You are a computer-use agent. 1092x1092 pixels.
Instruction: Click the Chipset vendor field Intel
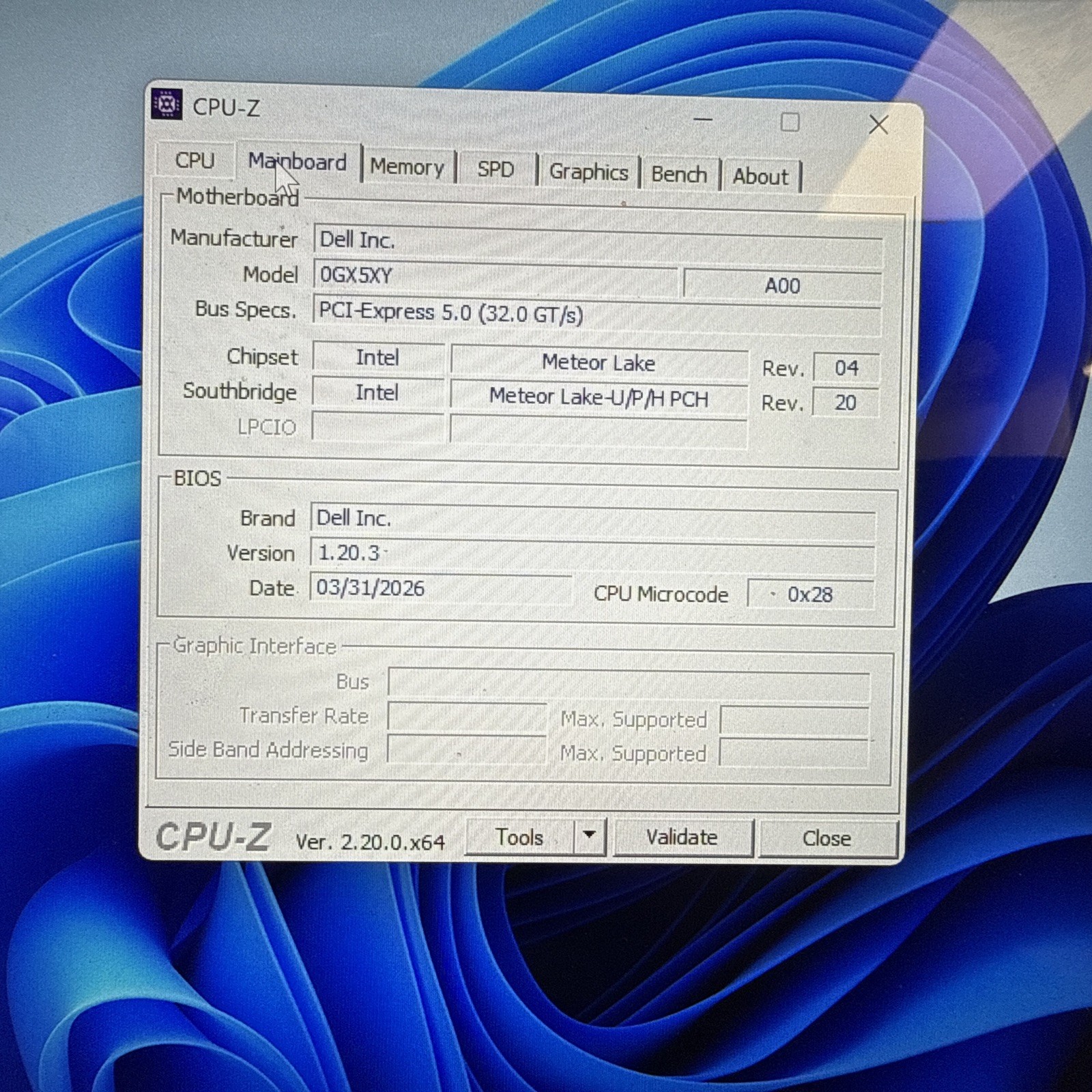tap(377, 357)
